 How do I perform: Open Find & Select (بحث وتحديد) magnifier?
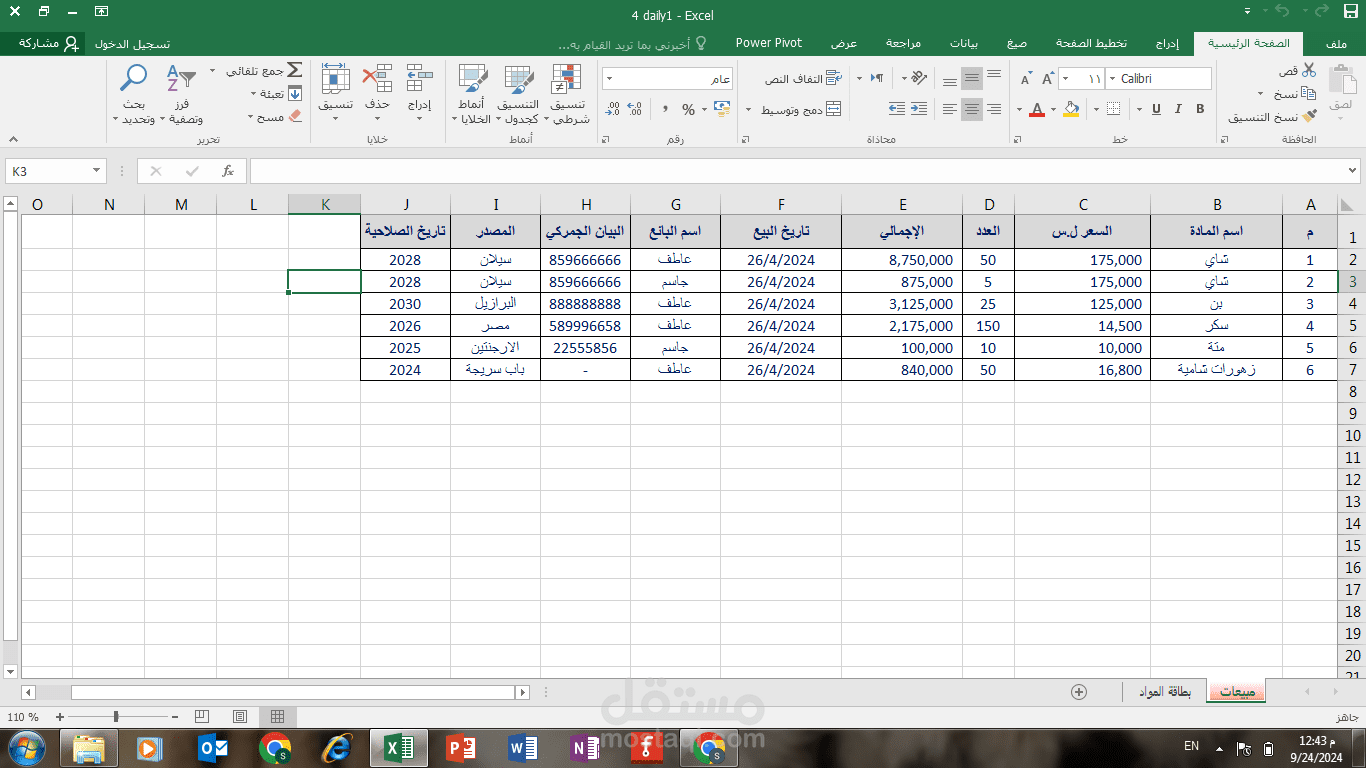pos(134,95)
